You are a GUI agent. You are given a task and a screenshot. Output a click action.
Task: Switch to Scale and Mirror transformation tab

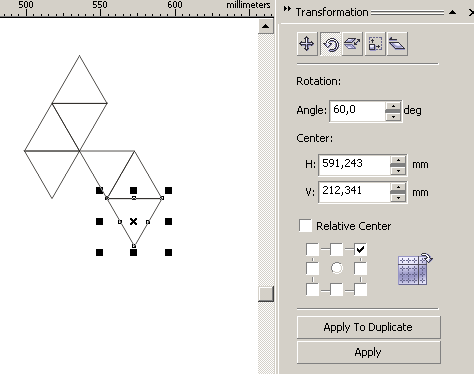point(352,44)
